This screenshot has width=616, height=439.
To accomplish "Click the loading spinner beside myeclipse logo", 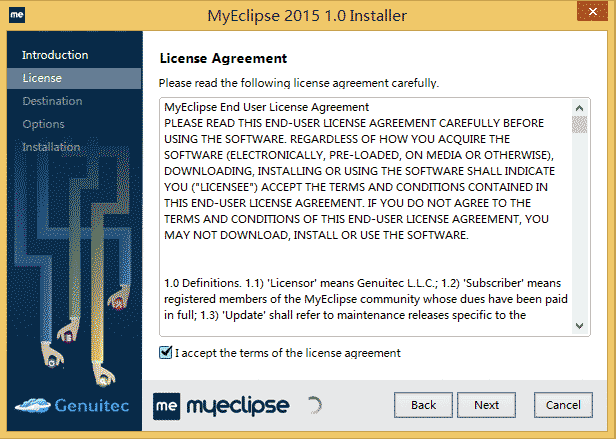I will 314,405.
